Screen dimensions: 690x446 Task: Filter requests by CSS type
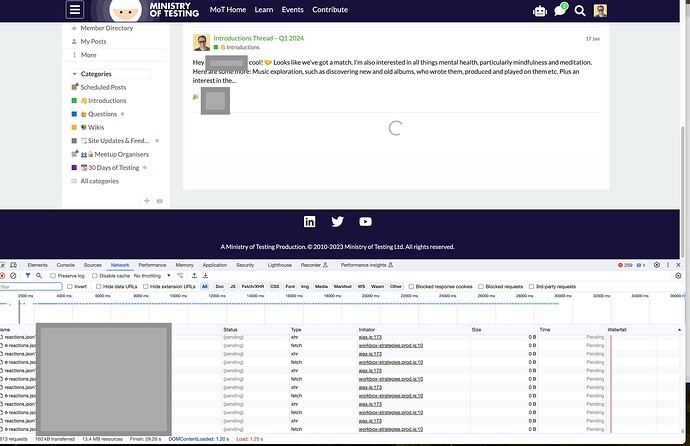[275, 286]
